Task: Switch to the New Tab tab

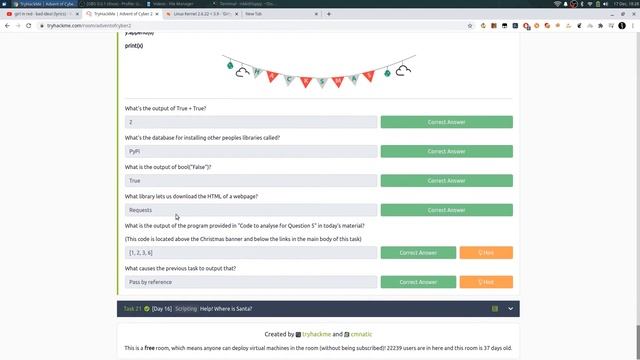Action: (281, 14)
